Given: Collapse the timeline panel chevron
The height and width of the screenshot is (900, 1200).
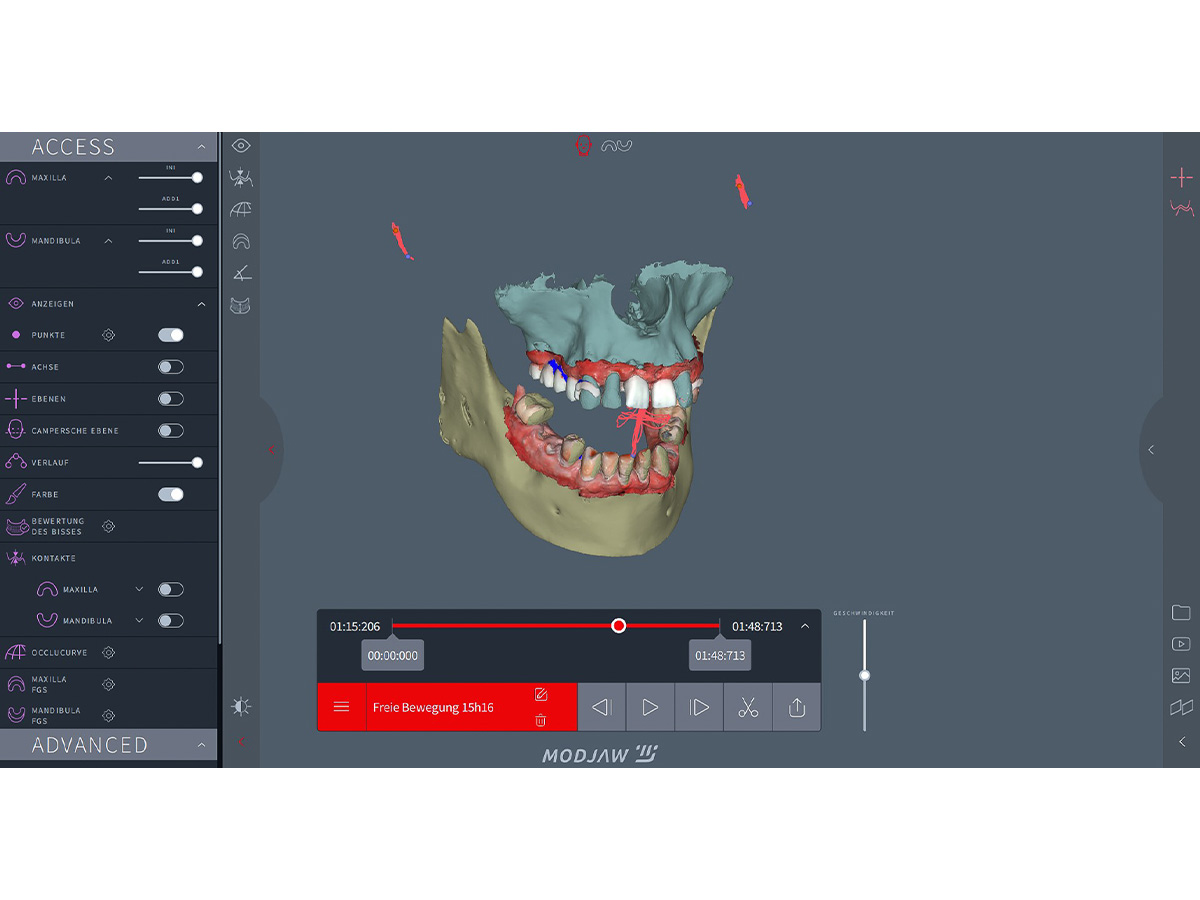Looking at the screenshot, I should 805,626.
